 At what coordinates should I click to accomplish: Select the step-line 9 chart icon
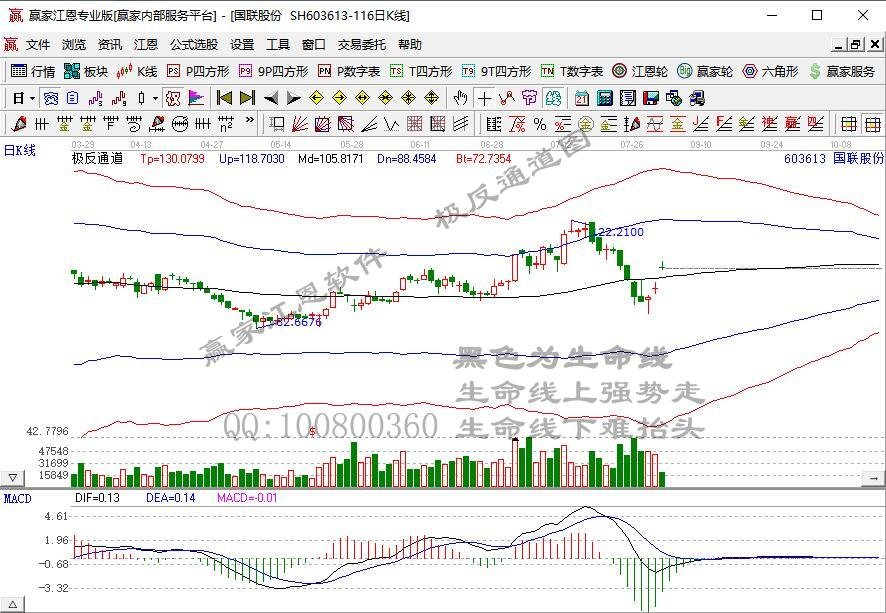tap(119, 99)
